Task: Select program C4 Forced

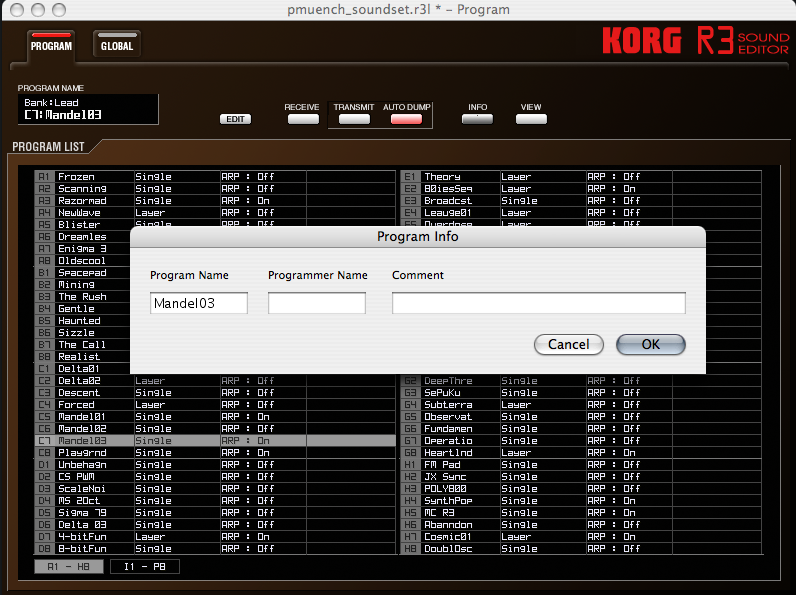Action: tap(215, 405)
